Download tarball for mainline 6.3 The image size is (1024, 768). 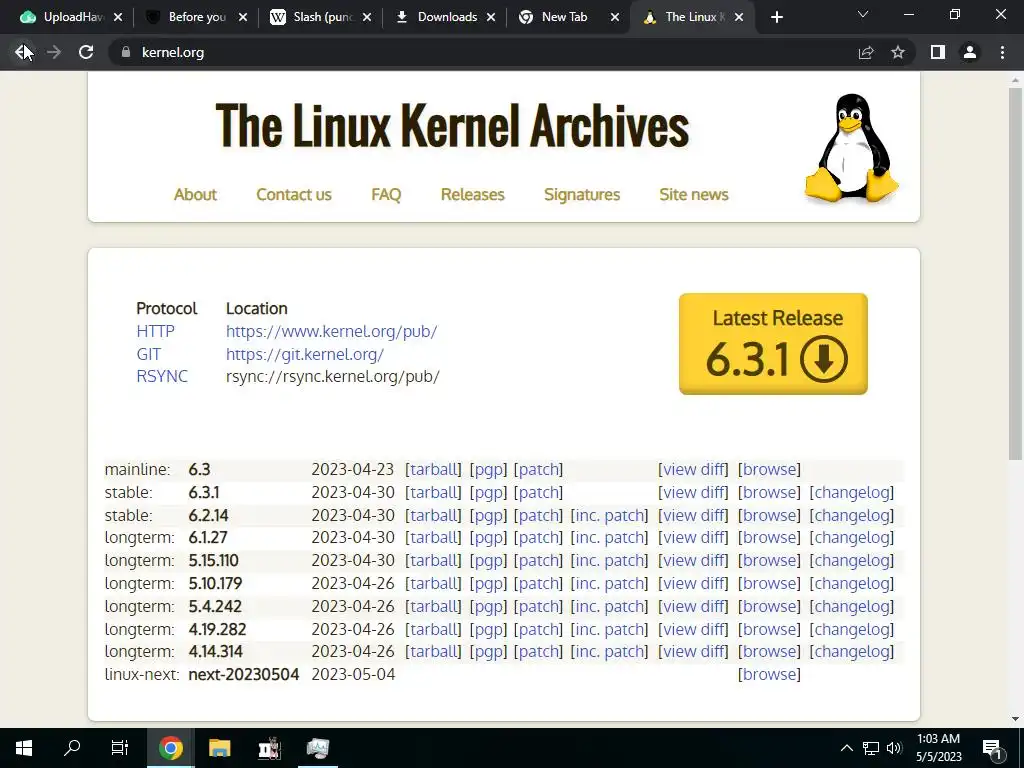(433, 470)
